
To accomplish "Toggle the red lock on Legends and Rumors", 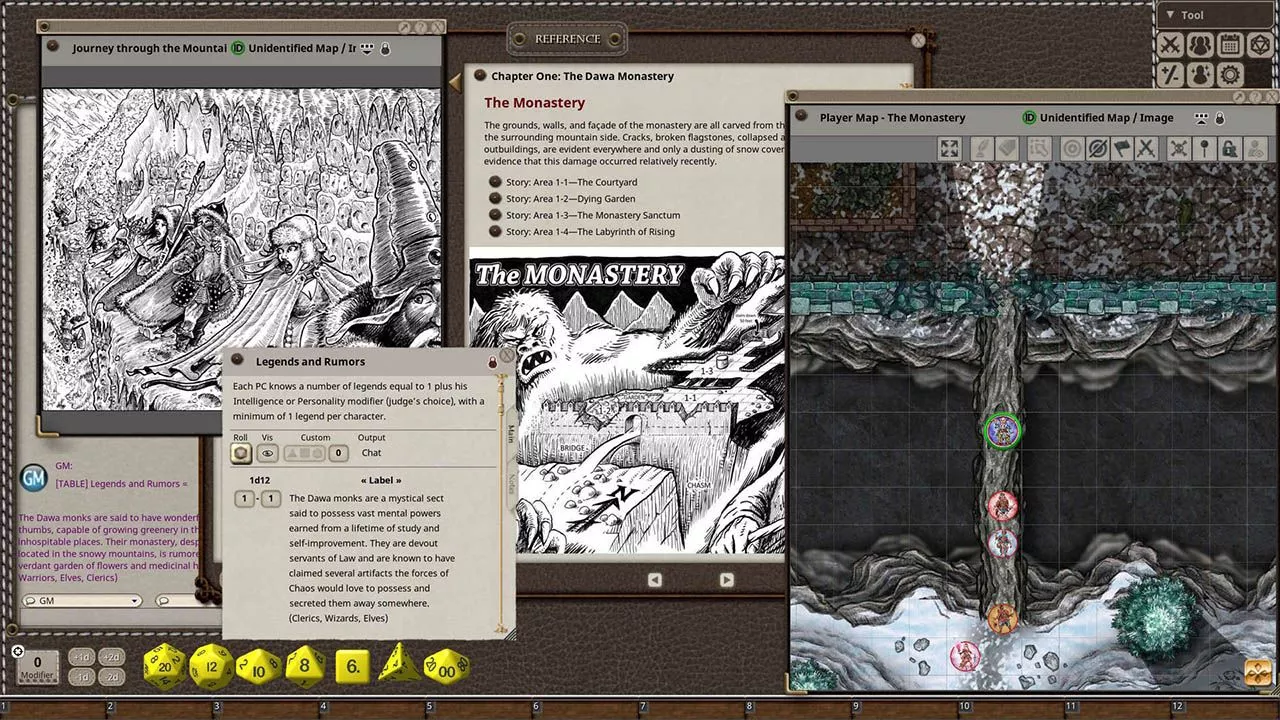I will tap(492, 362).
